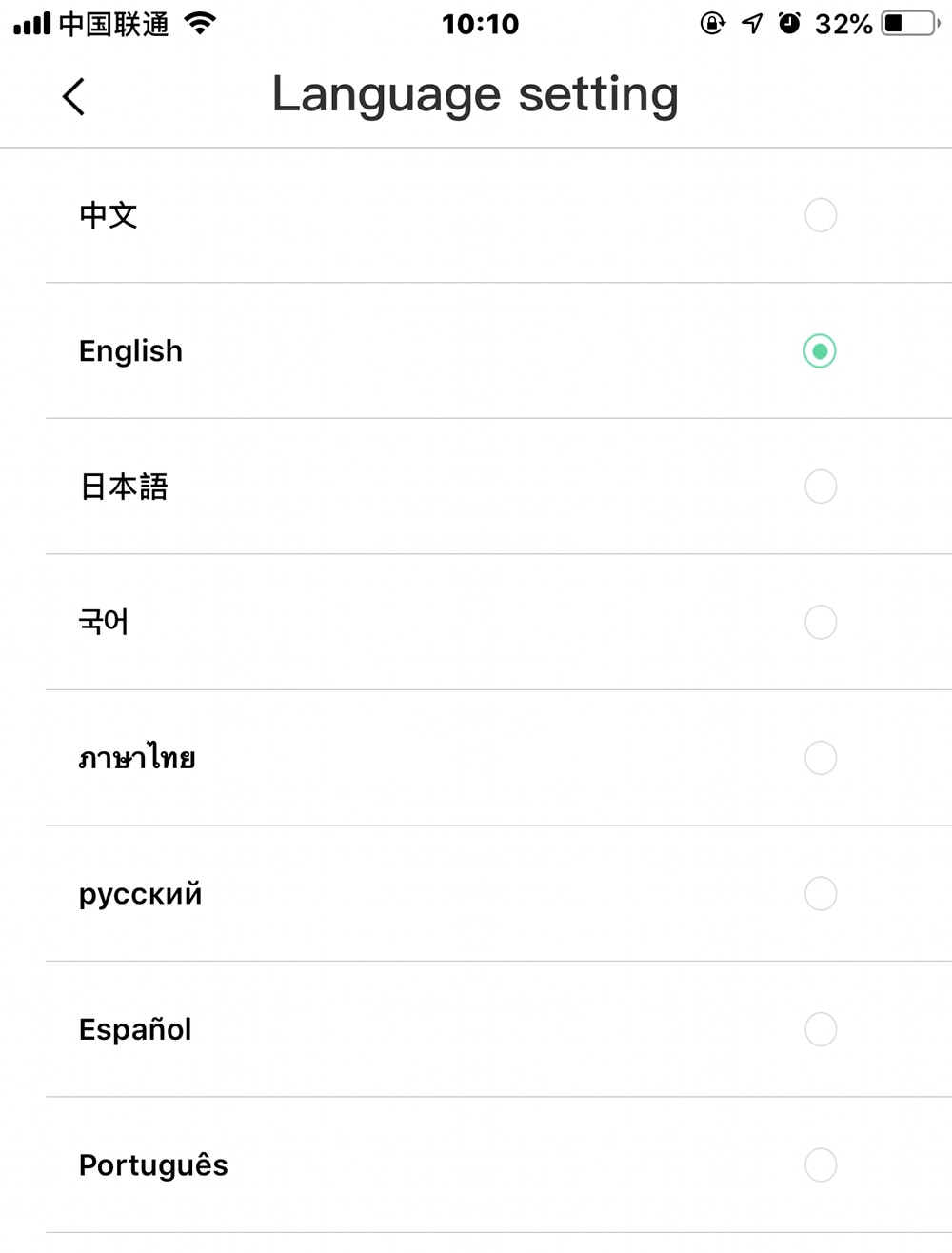952x1253 pixels.
Task: Tap the location arrow status icon
Action: 752,23
